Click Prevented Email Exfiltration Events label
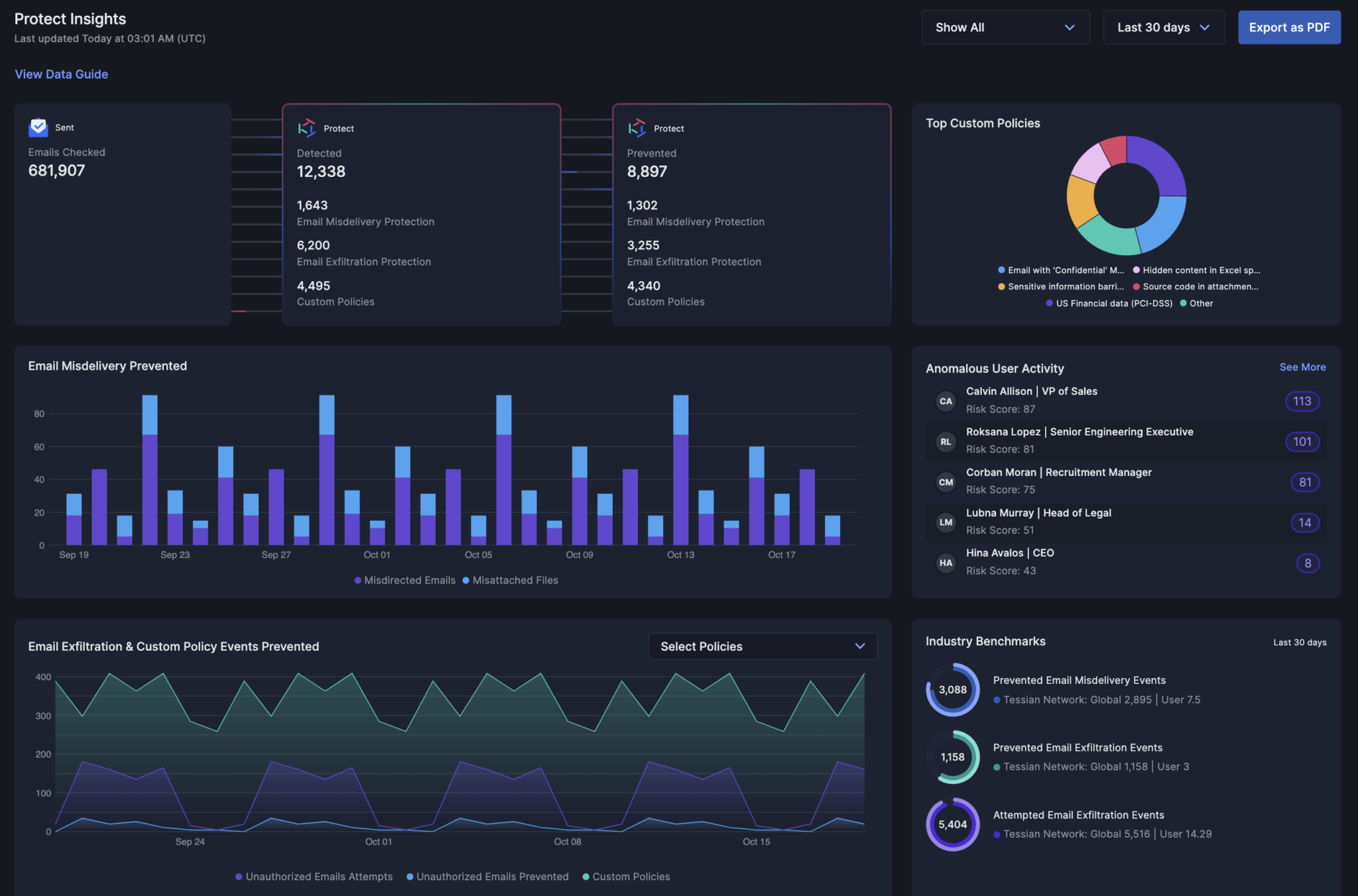Image resolution: width=1358 pixels, height=896 pixels. pos(1078,748)
